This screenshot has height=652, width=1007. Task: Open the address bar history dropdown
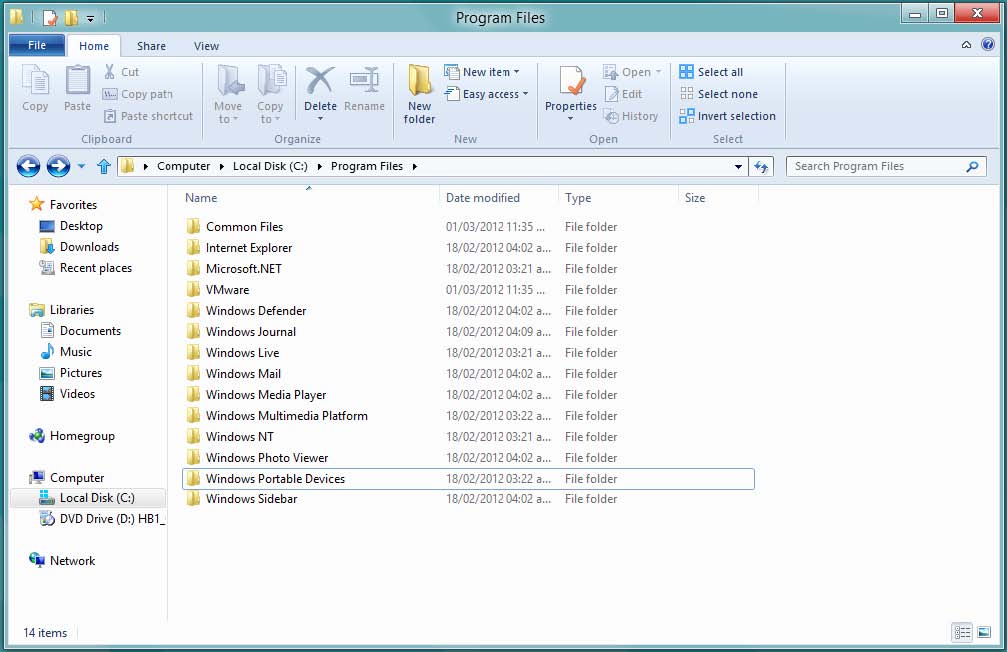pyautogui.click(x=738, y=167)
